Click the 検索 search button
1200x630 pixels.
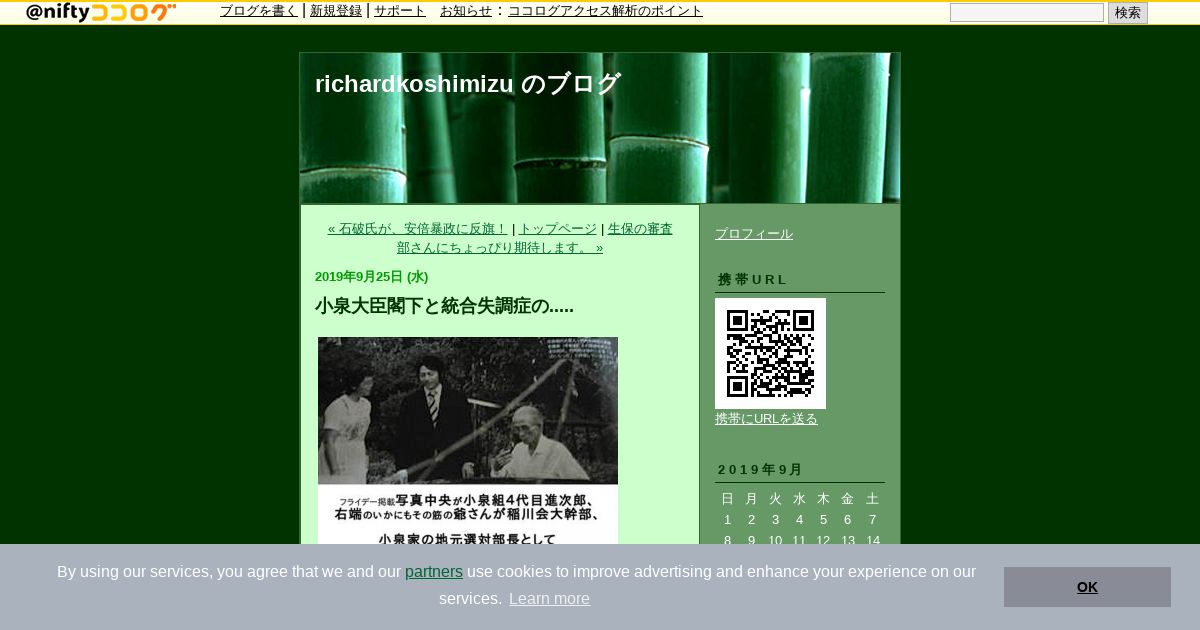coord(1128,13)
